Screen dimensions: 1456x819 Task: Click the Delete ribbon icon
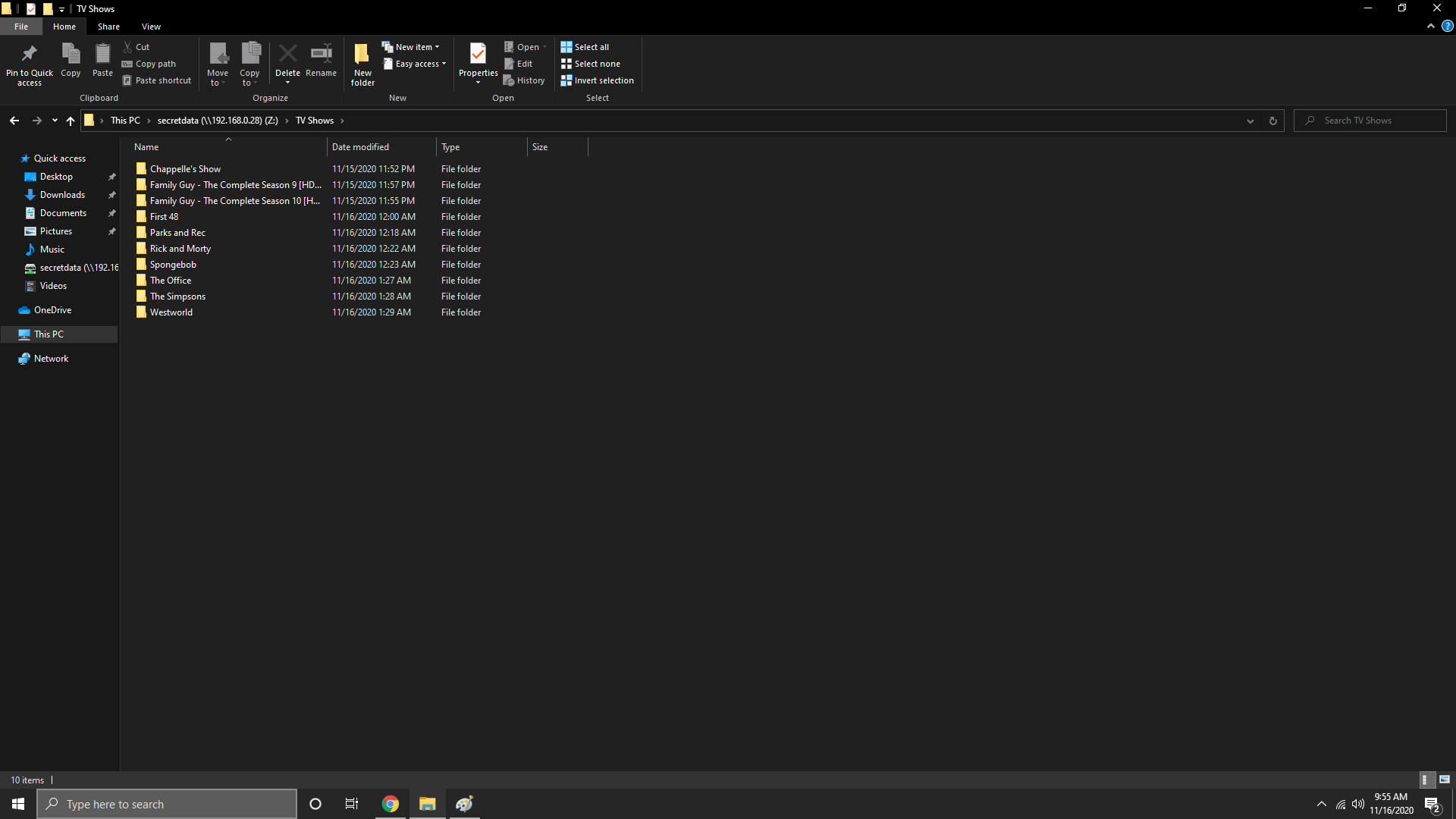pyautogui.click(x=287, y=54)
